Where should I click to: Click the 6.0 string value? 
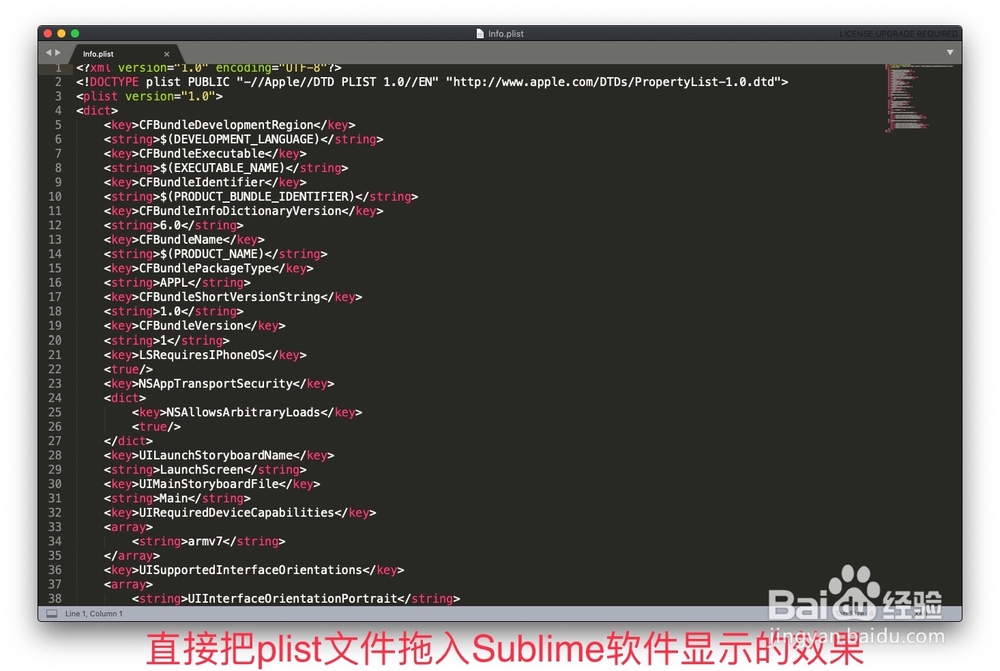point(170,225)
